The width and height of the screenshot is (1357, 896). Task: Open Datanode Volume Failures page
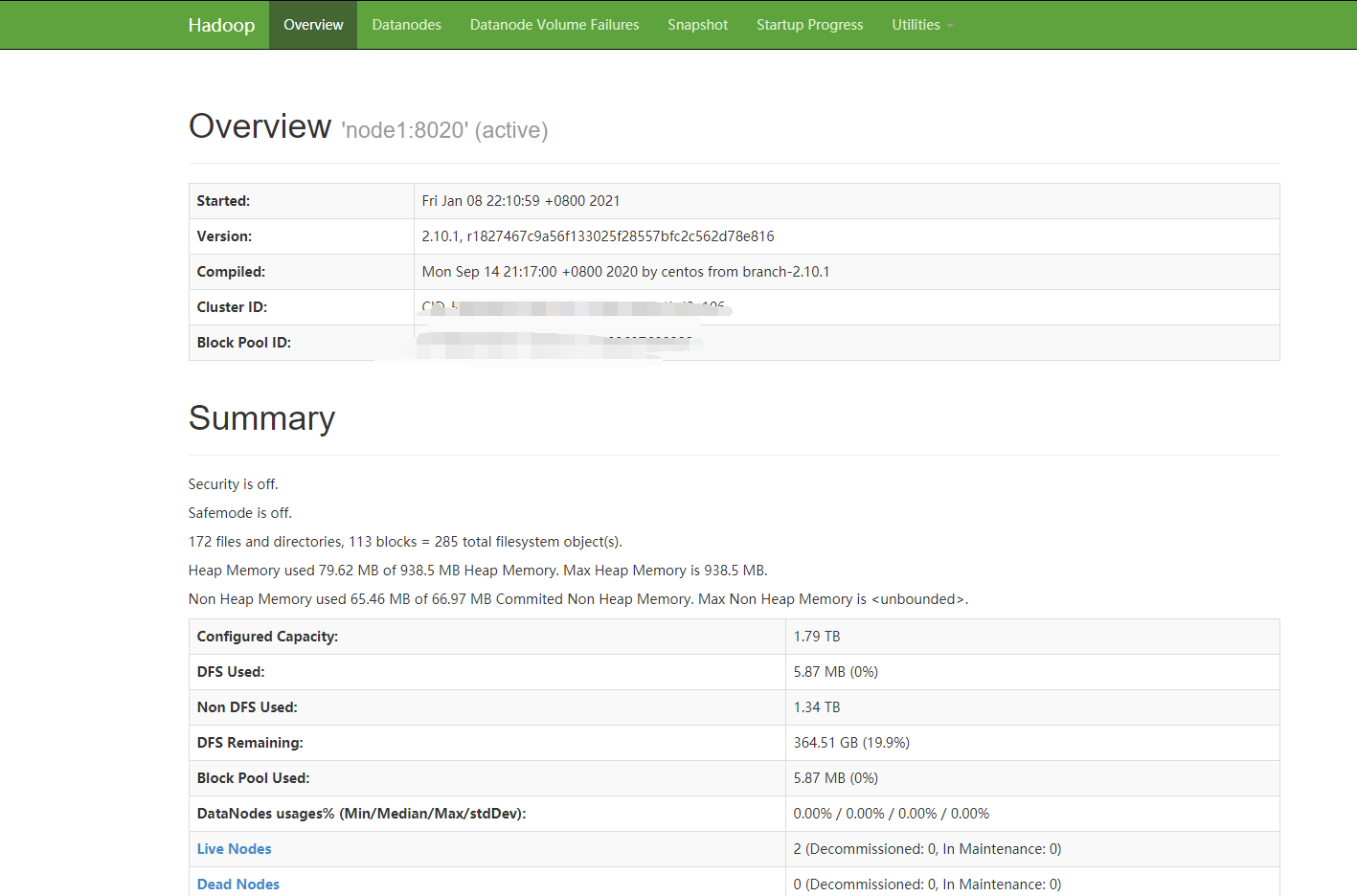point(554,25)
